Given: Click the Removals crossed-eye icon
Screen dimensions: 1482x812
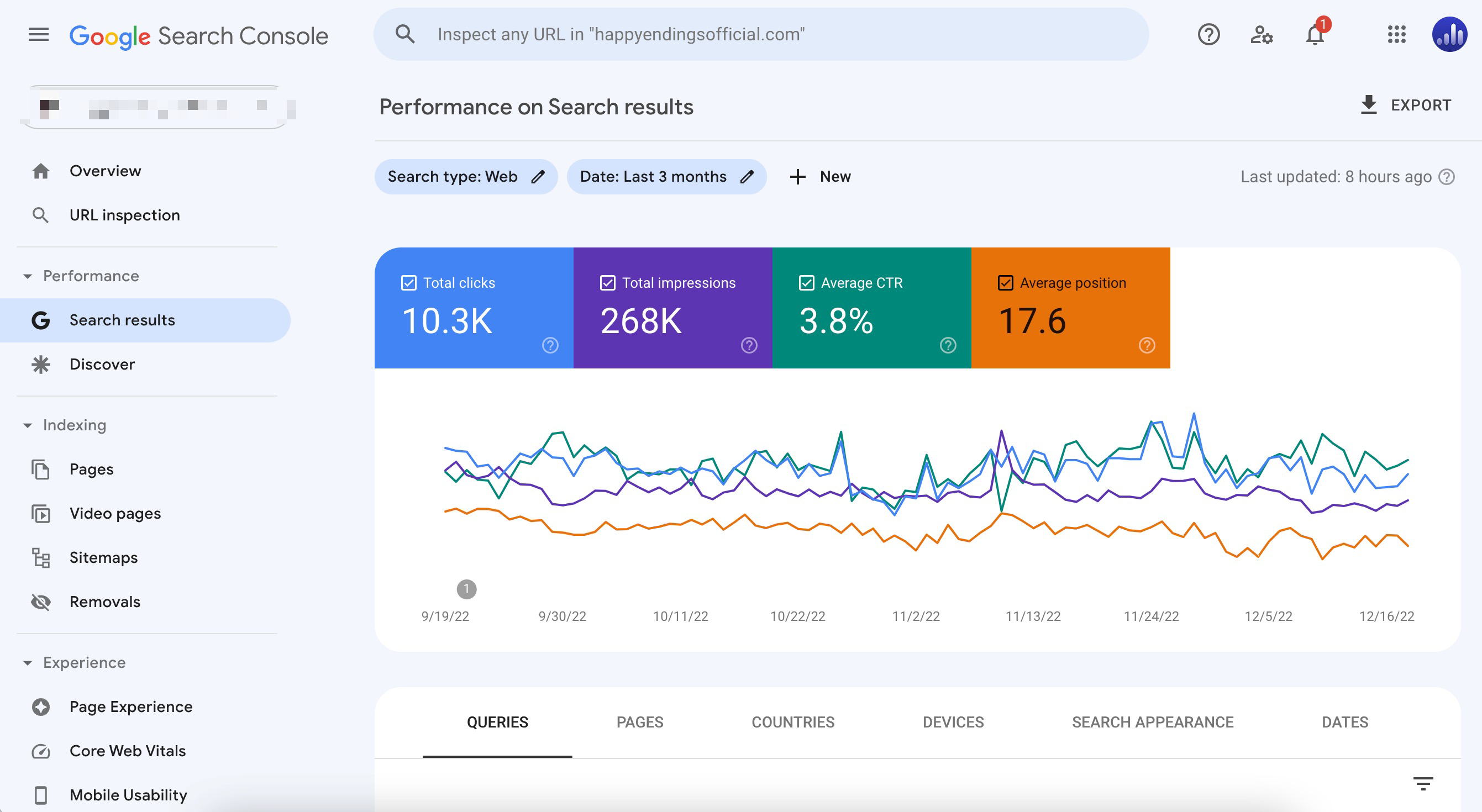Looking at the screenshot, I should (x=41, y=602).
